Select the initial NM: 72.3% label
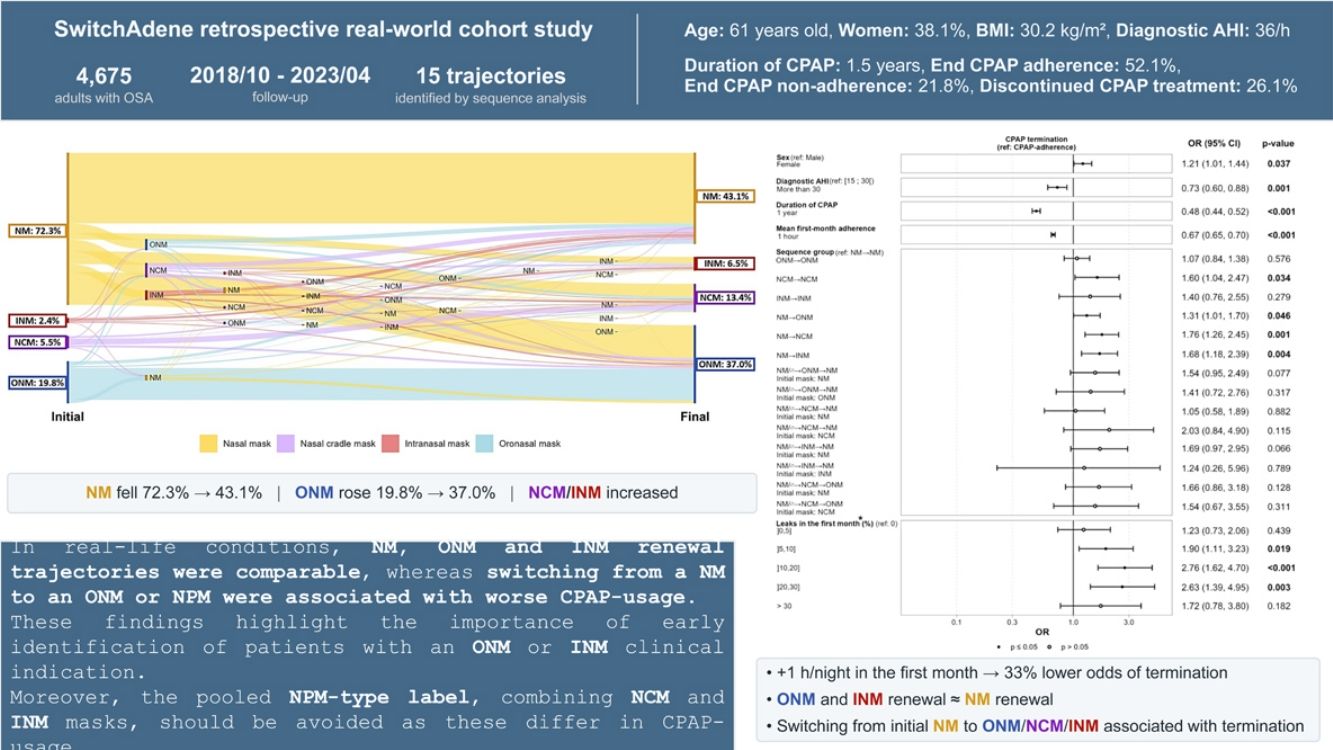1333x750 pixels. point(36,231)
